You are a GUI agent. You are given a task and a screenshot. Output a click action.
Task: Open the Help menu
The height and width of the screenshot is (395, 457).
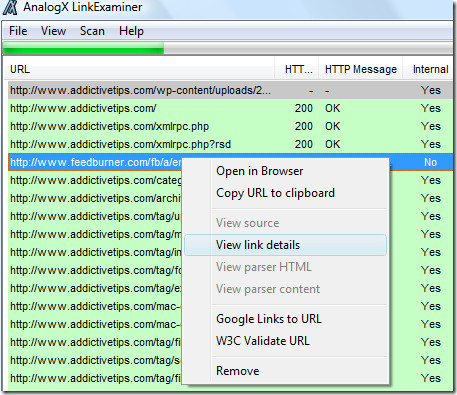pyautogui.click(x=131, y=31)
